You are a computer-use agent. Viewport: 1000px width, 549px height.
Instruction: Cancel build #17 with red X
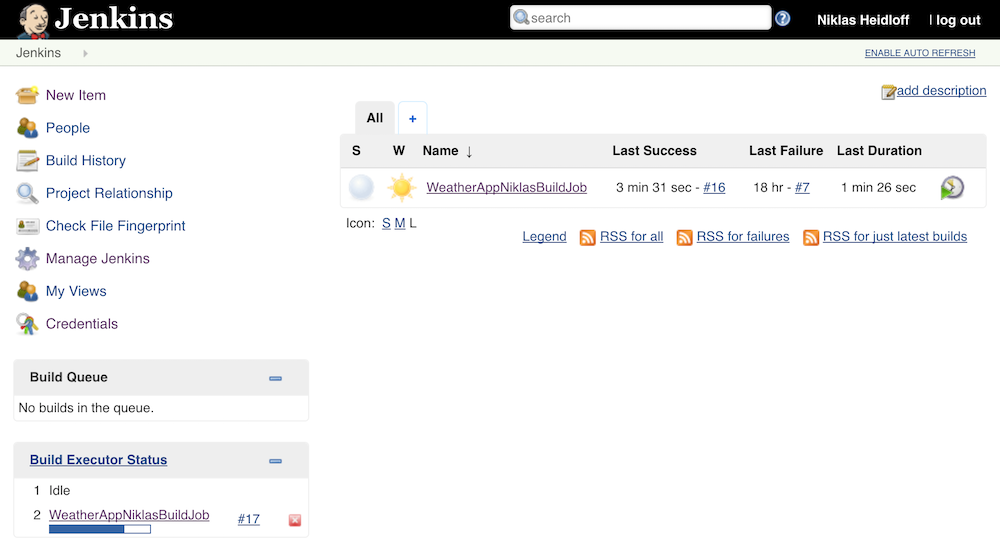click(295, 520)
